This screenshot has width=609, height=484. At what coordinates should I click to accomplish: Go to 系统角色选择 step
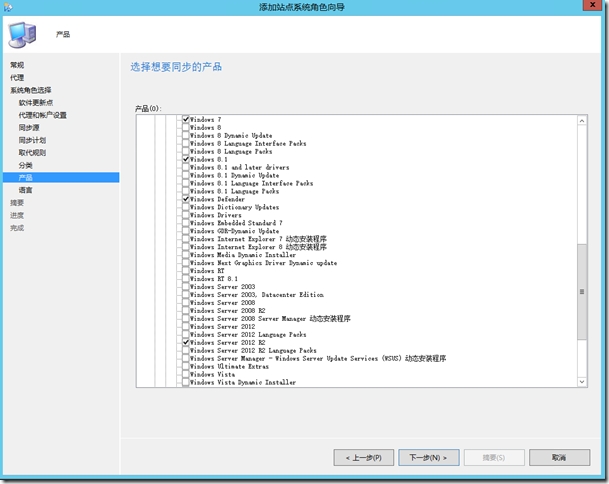[31, 90]
